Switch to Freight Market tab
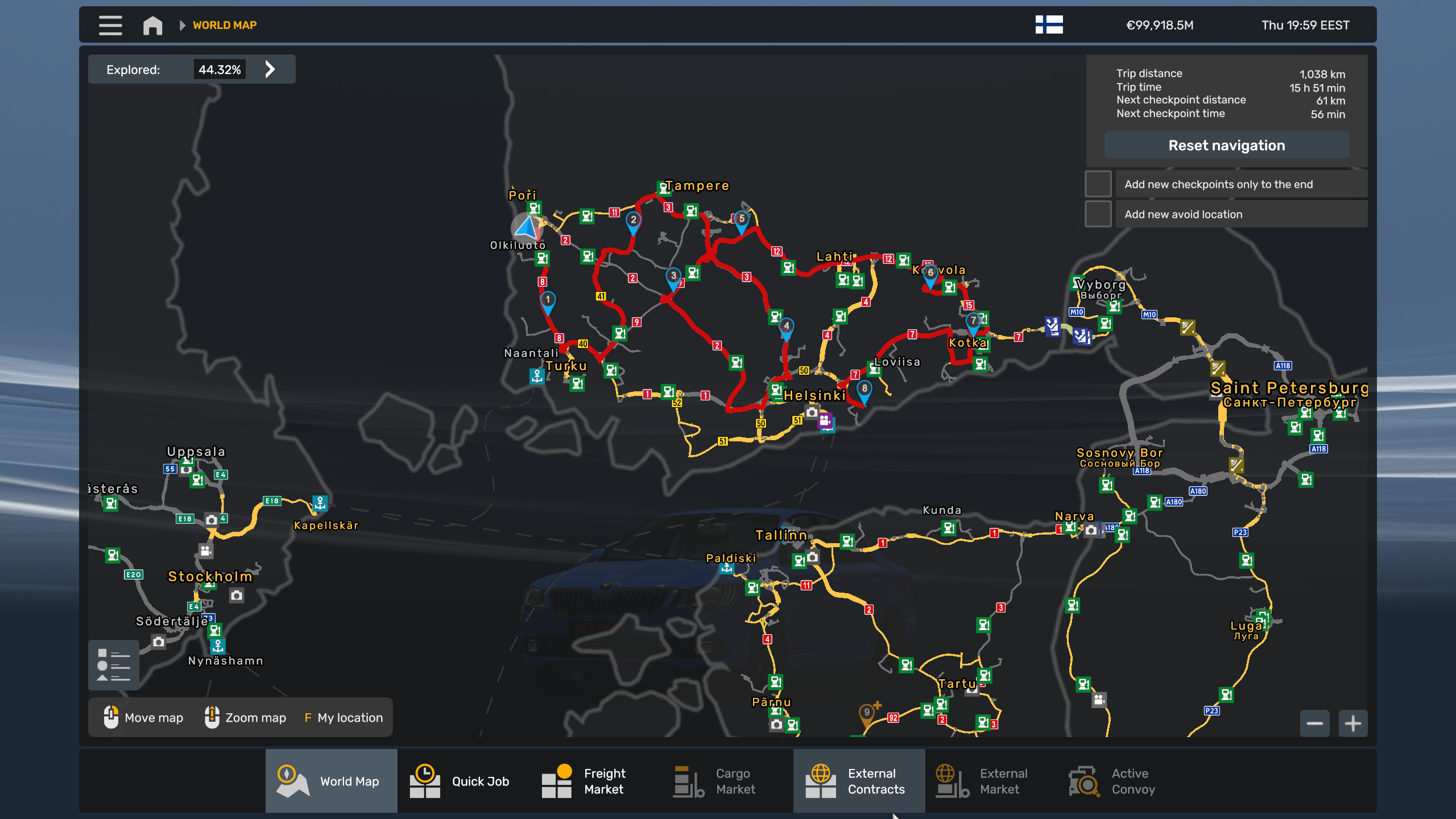This screenshot has height=819, width=1456. pyautogui.click(x=595, y=781)
